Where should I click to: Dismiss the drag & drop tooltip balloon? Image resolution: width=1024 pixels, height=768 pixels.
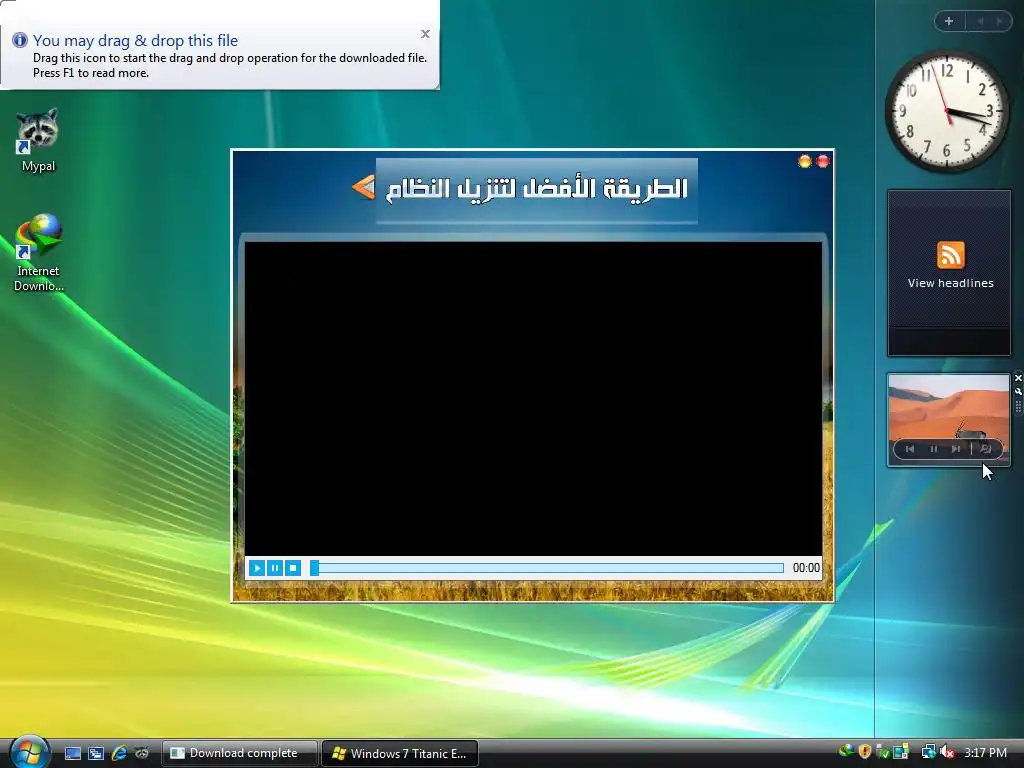tap(425, 34)
